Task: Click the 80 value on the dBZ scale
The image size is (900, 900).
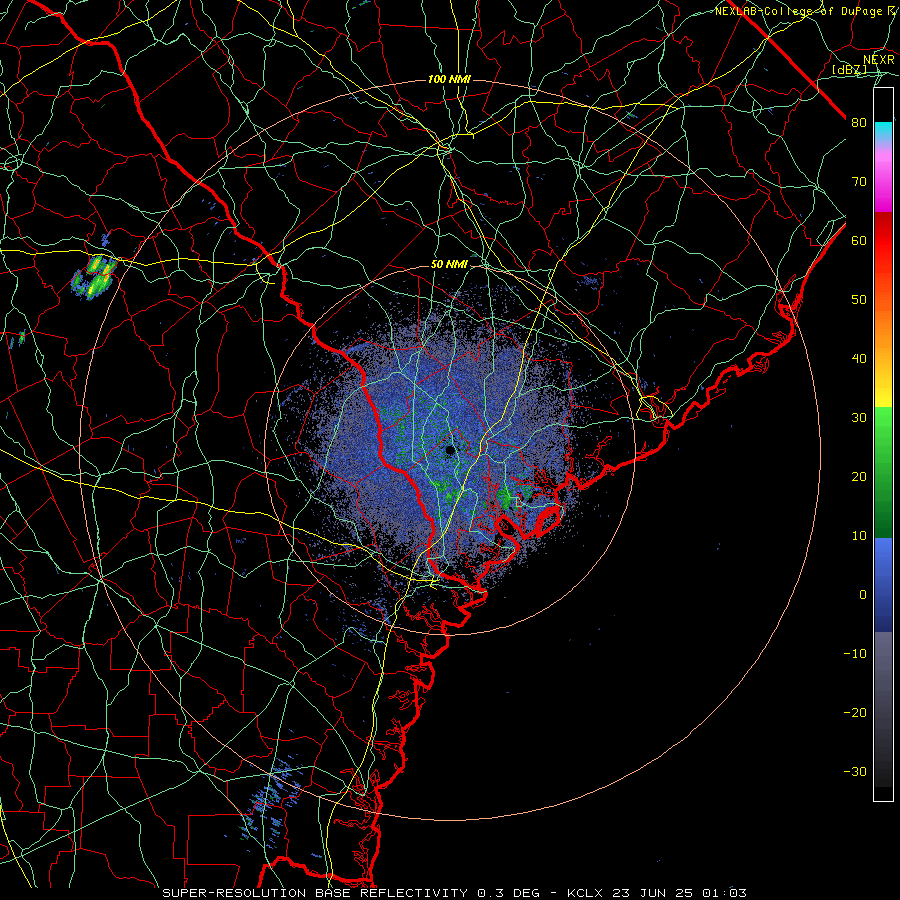Action: coord(859,123)
